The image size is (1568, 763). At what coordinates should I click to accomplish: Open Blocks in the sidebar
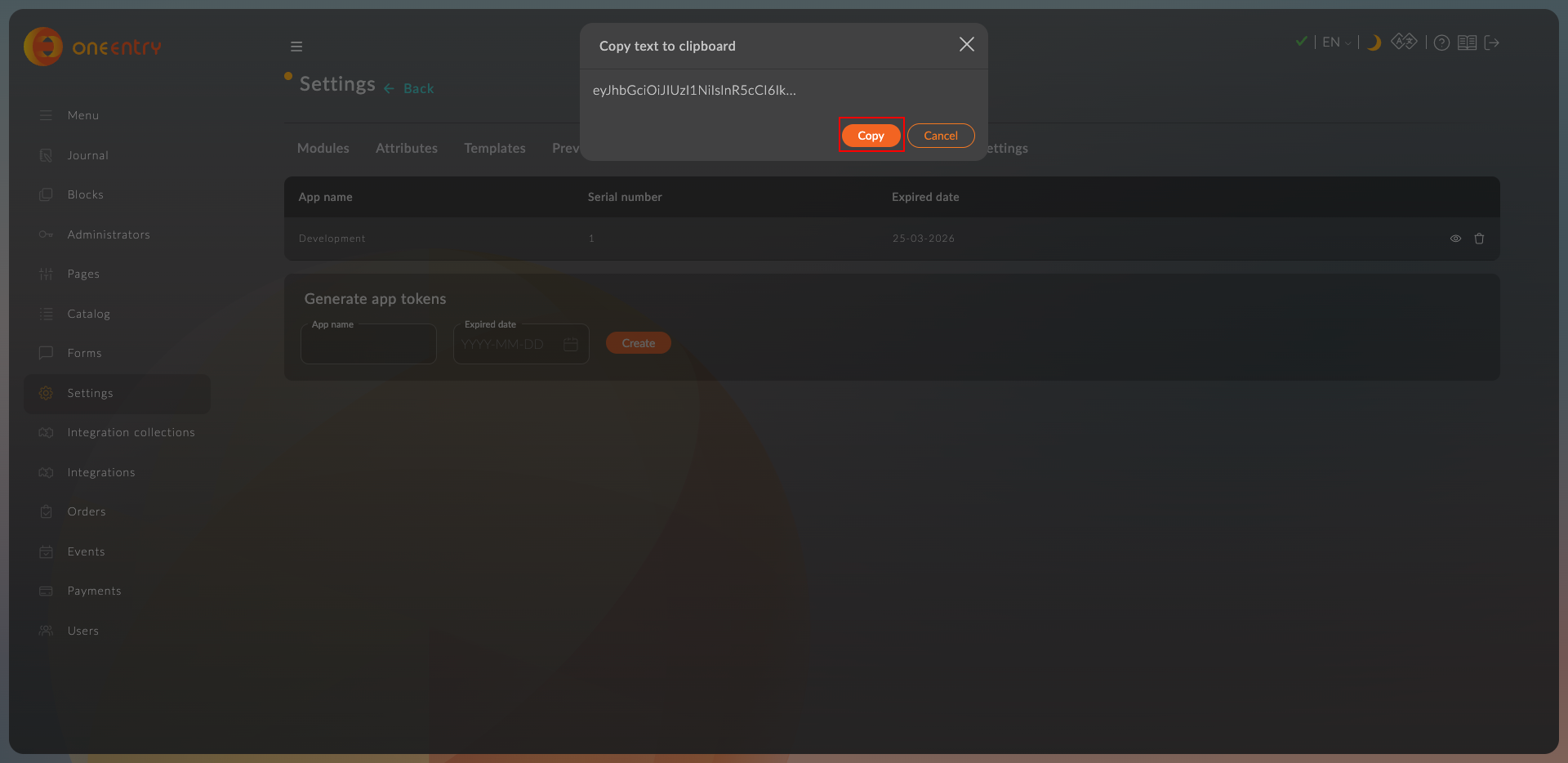click(118, 194)
